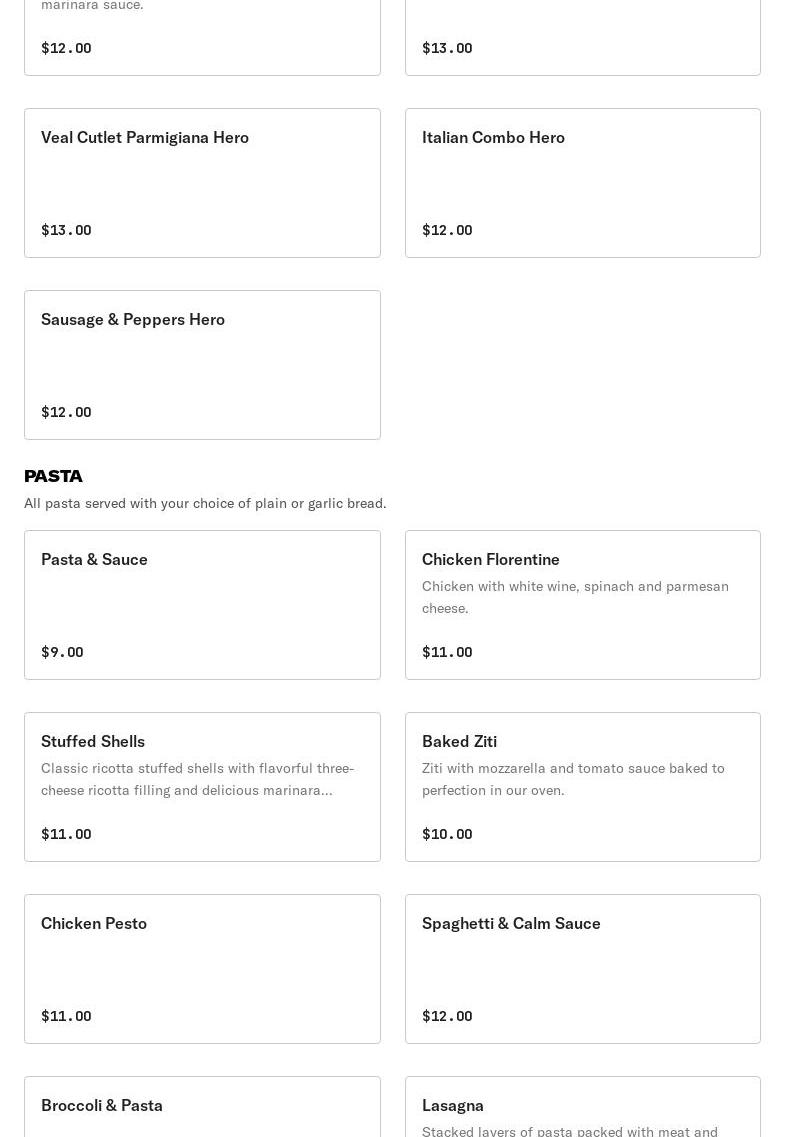Select the Chicken Pesto item
Screen dimensions: 785x1137
[202, 969]
